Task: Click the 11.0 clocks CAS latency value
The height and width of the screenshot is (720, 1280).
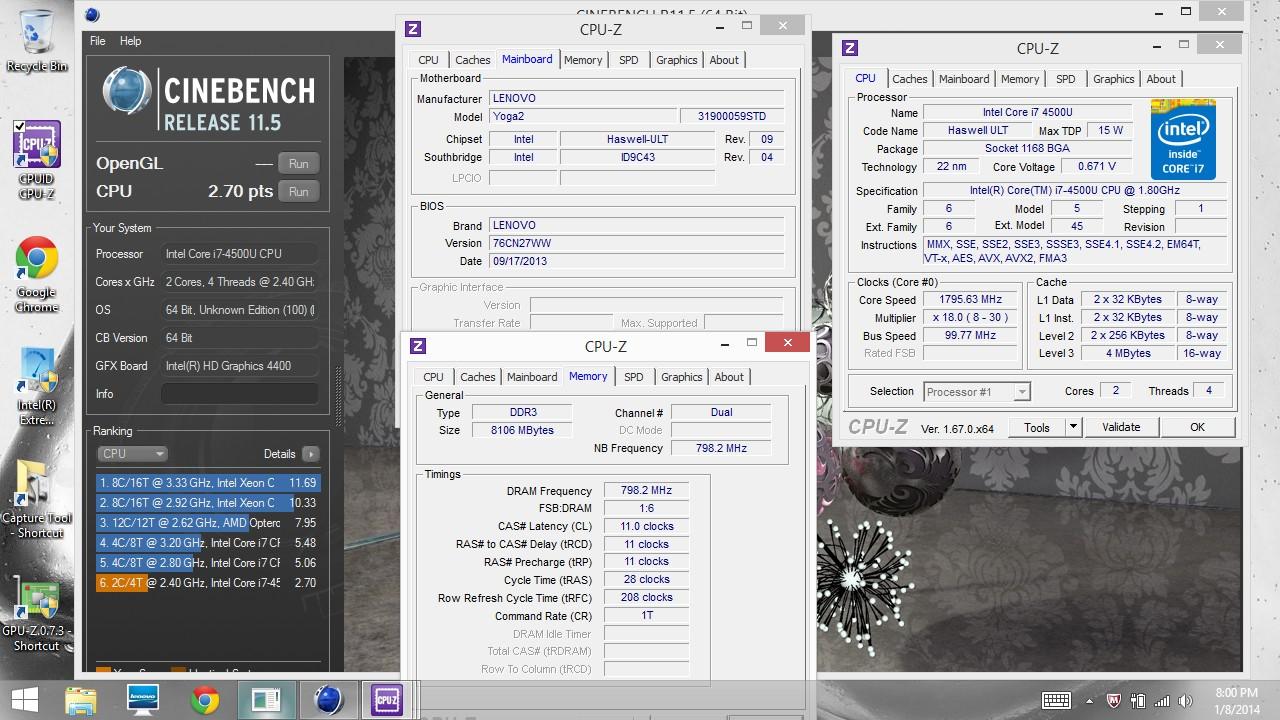Action: click(646, 527)
